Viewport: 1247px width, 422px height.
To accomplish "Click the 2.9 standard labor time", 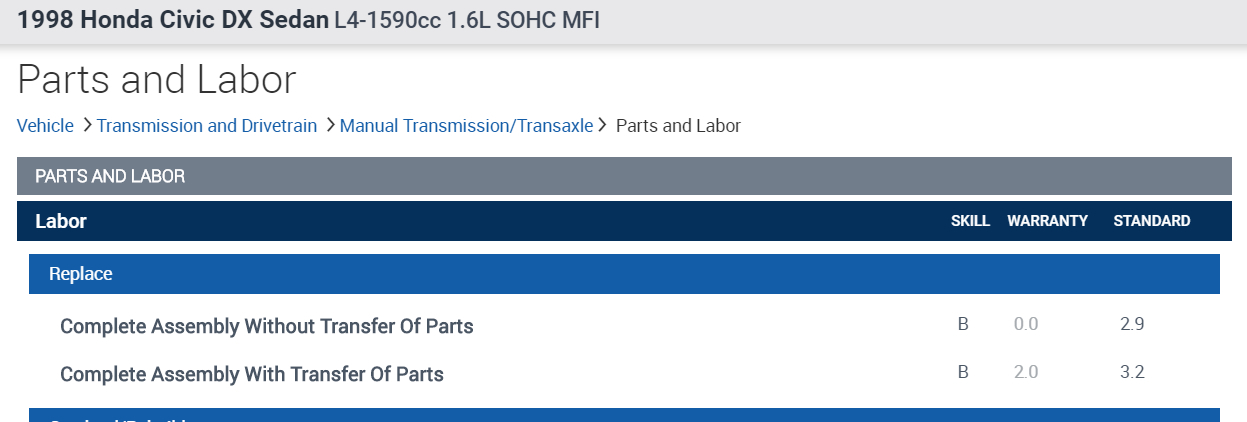I will (x=1133, y=324).
